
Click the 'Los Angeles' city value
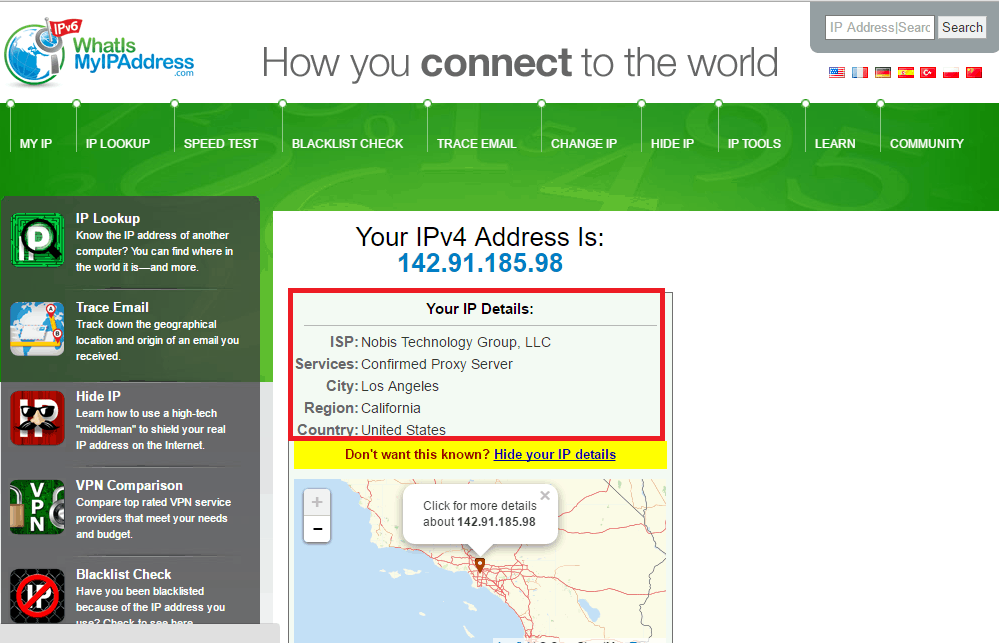[x=399, y=386]
